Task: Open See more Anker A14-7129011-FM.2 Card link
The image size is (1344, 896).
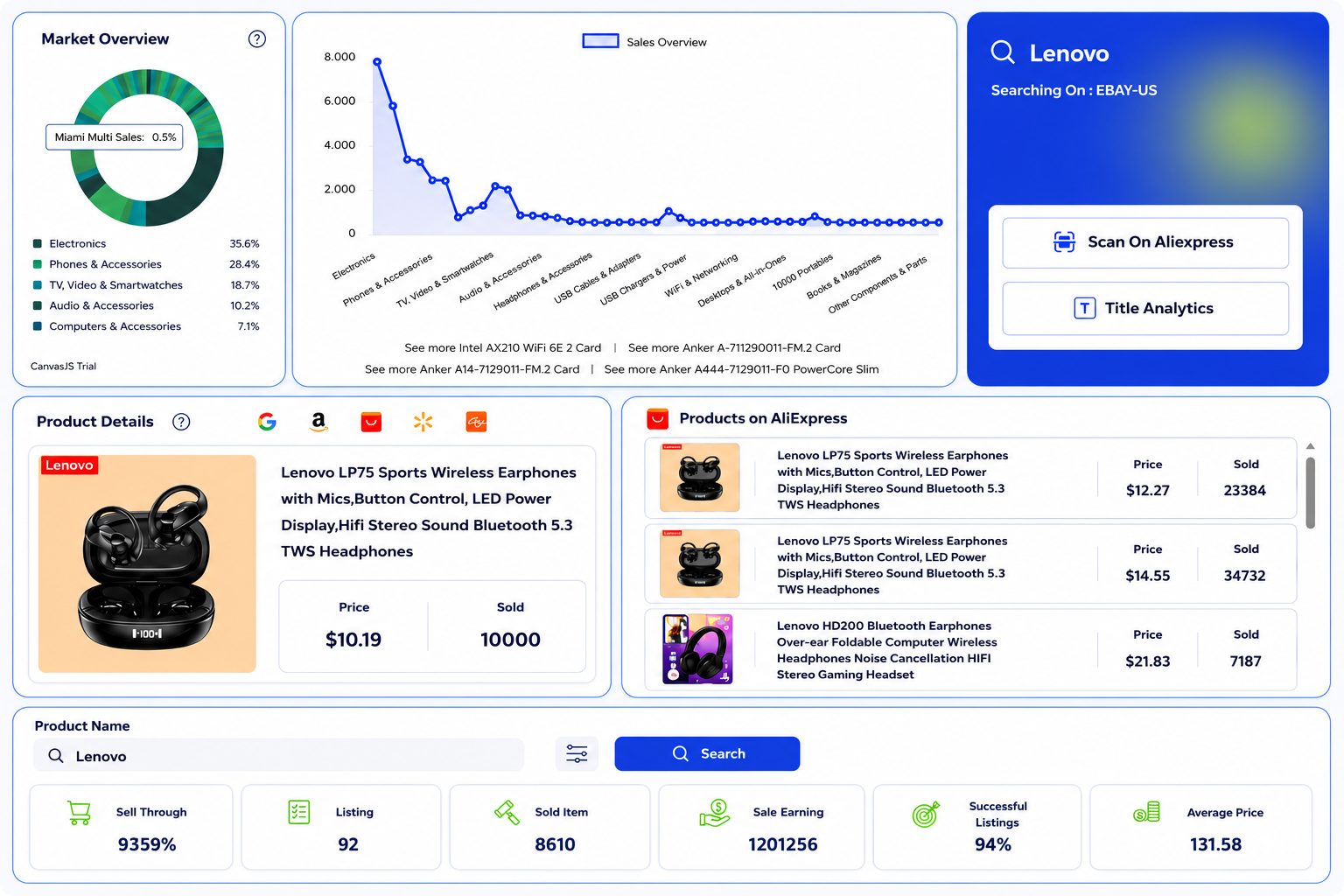Action: pos(472,369)
